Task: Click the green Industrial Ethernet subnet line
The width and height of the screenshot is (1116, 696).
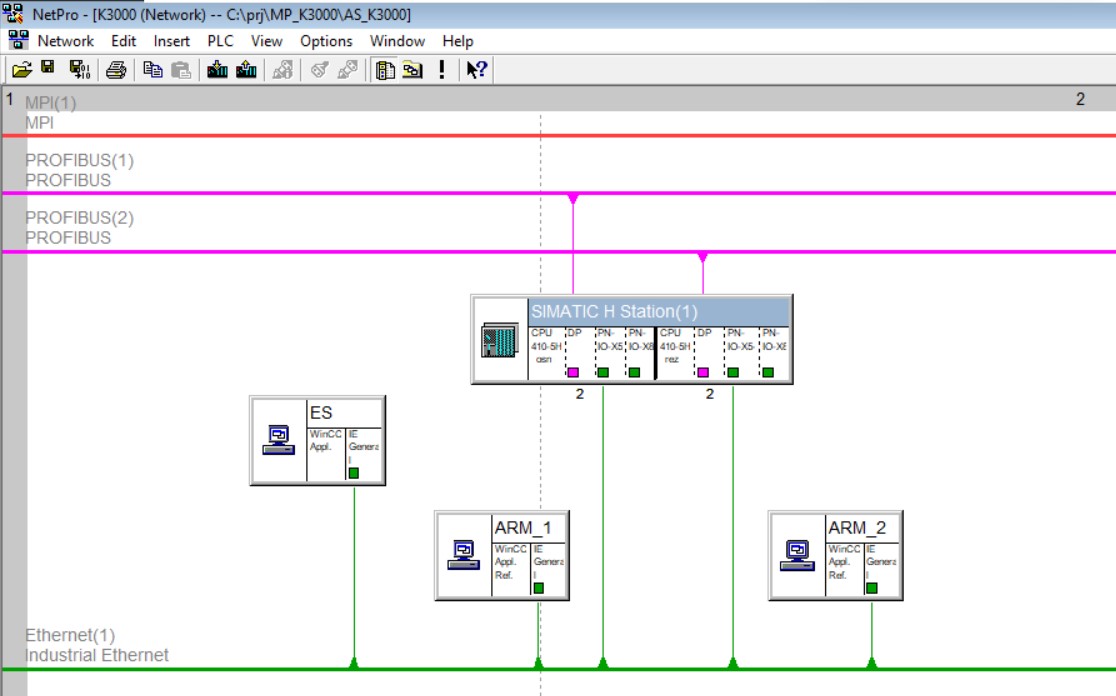Action: (558, 670)
